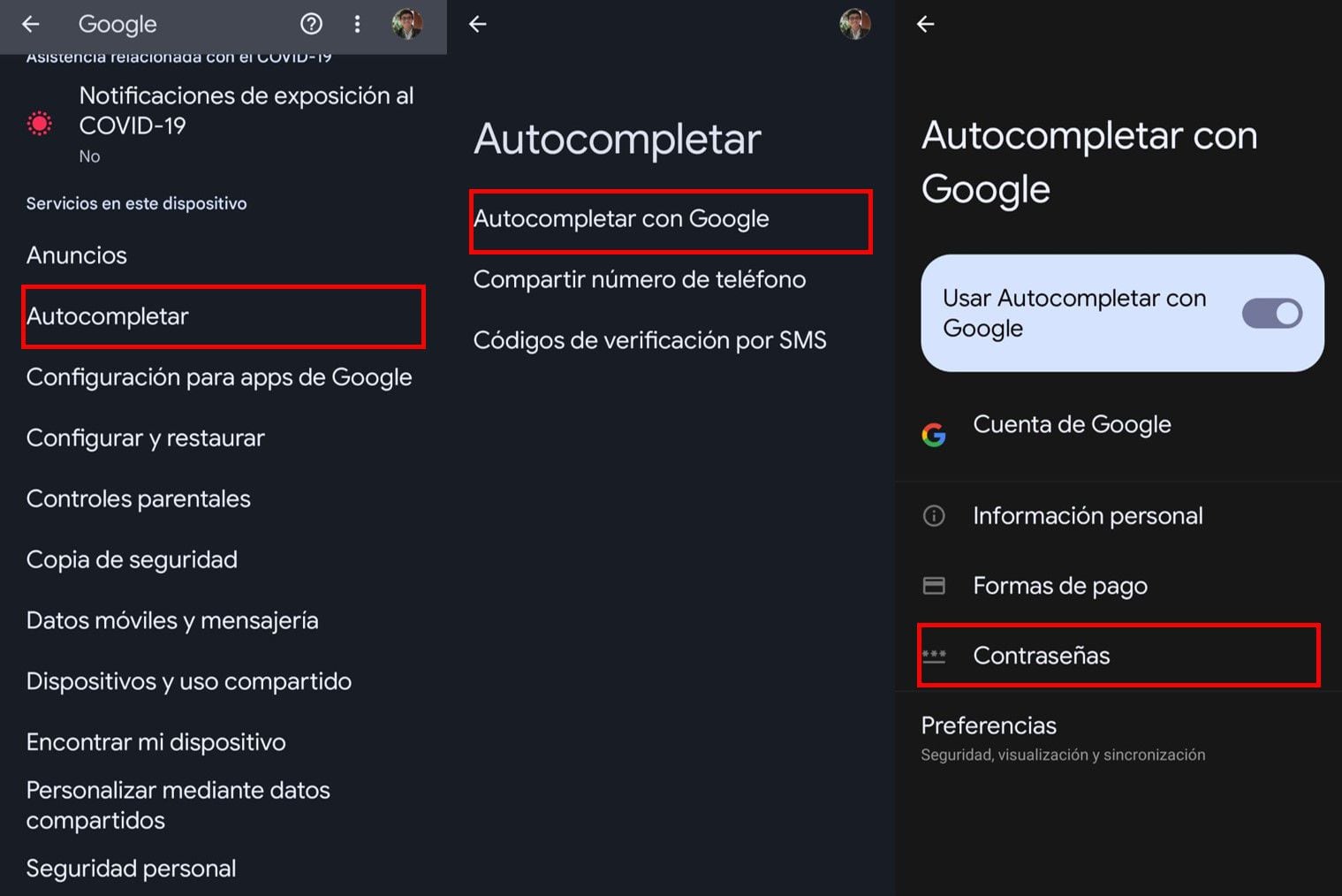Tap the back arrow beside Google title

[31, 24]
